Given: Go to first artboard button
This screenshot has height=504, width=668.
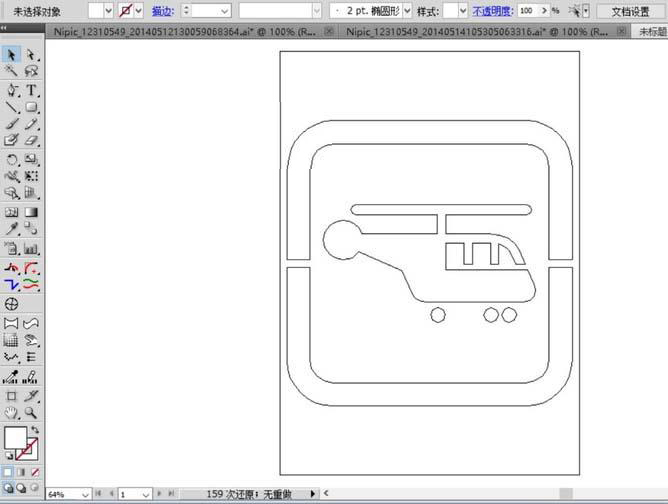Looking at the screenshot, I should (x=98, y=494).
